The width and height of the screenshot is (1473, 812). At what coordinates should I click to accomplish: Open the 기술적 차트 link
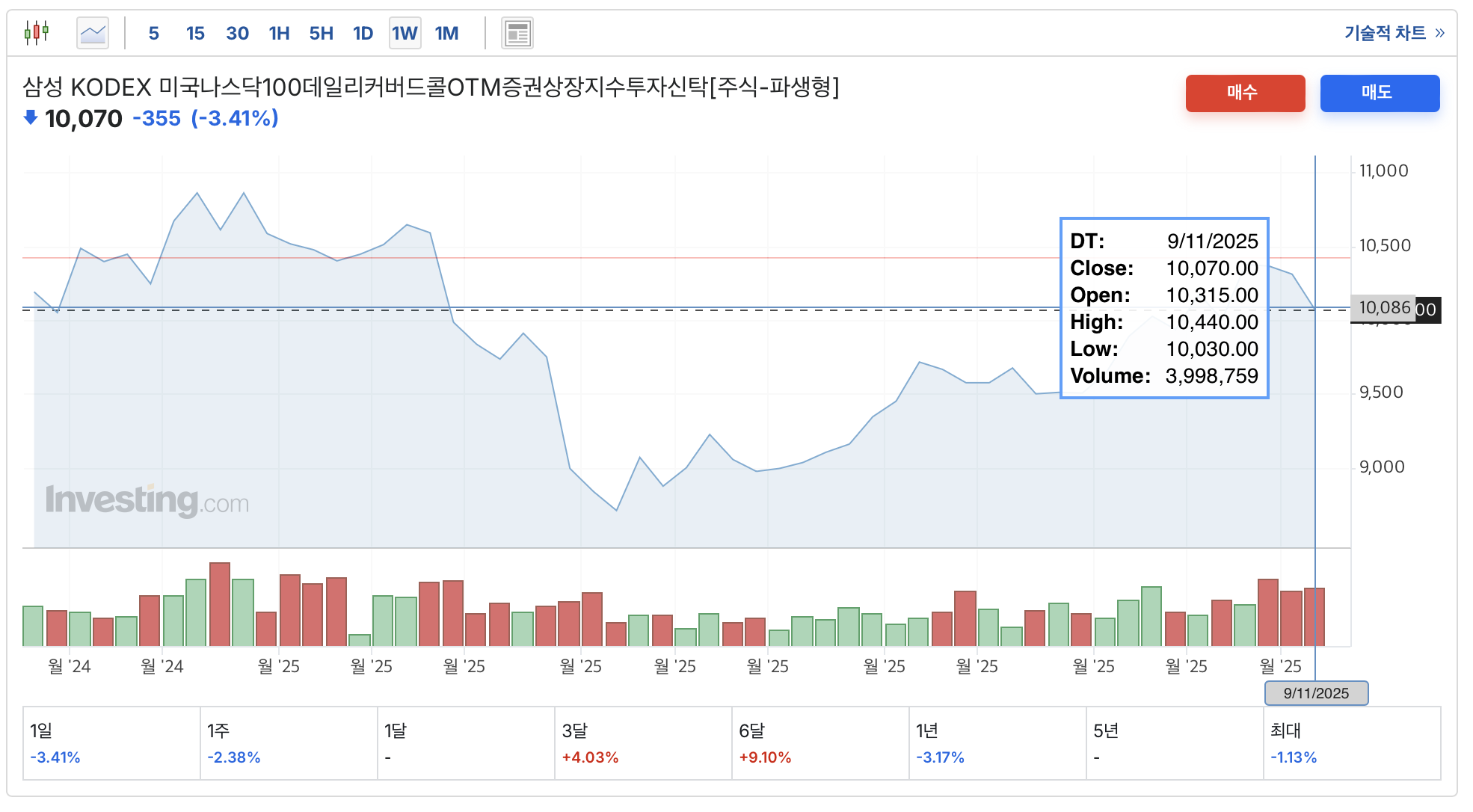[x=1385, y=33]
